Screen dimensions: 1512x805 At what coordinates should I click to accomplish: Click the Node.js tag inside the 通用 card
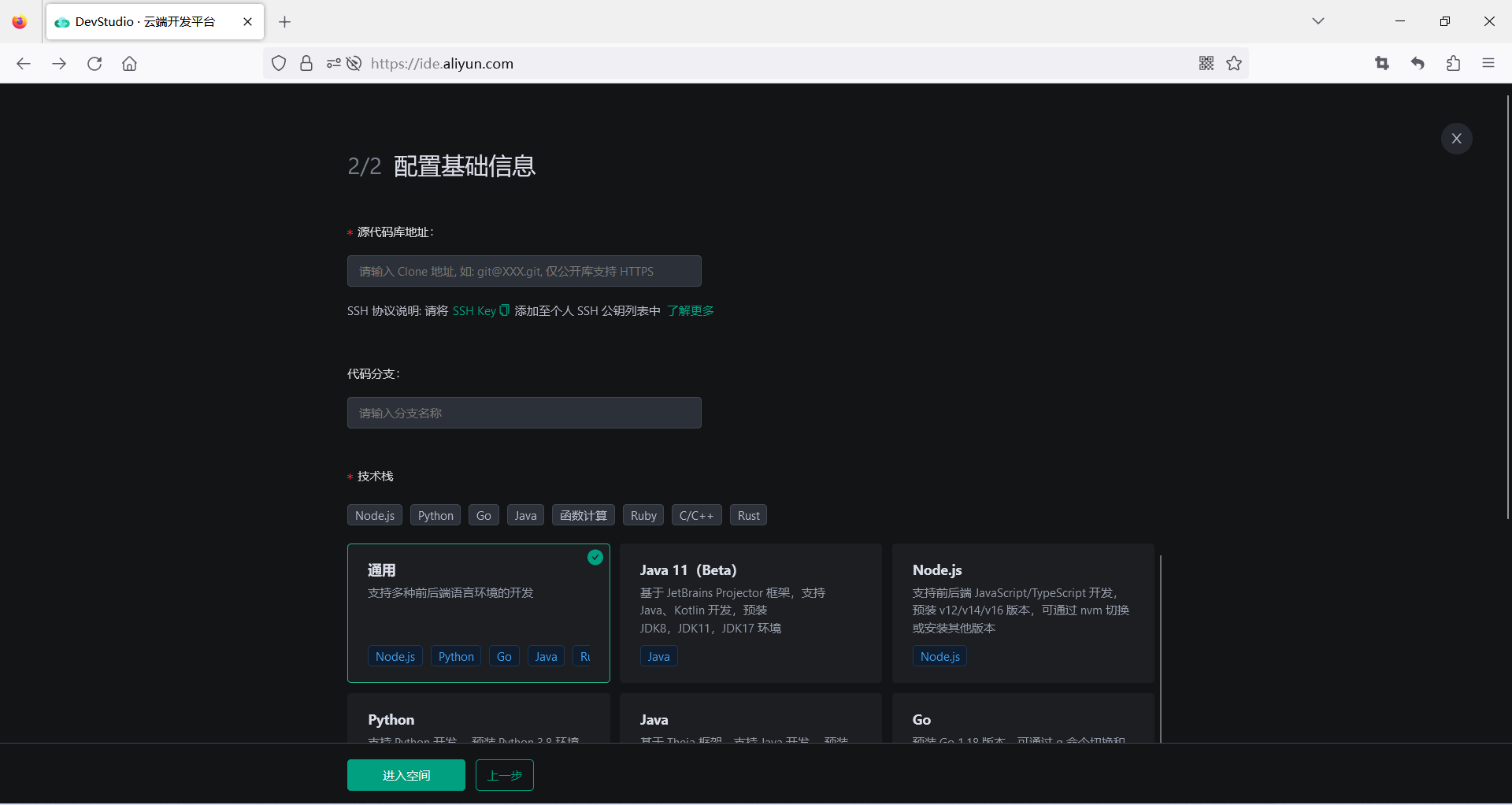(395, 656)
